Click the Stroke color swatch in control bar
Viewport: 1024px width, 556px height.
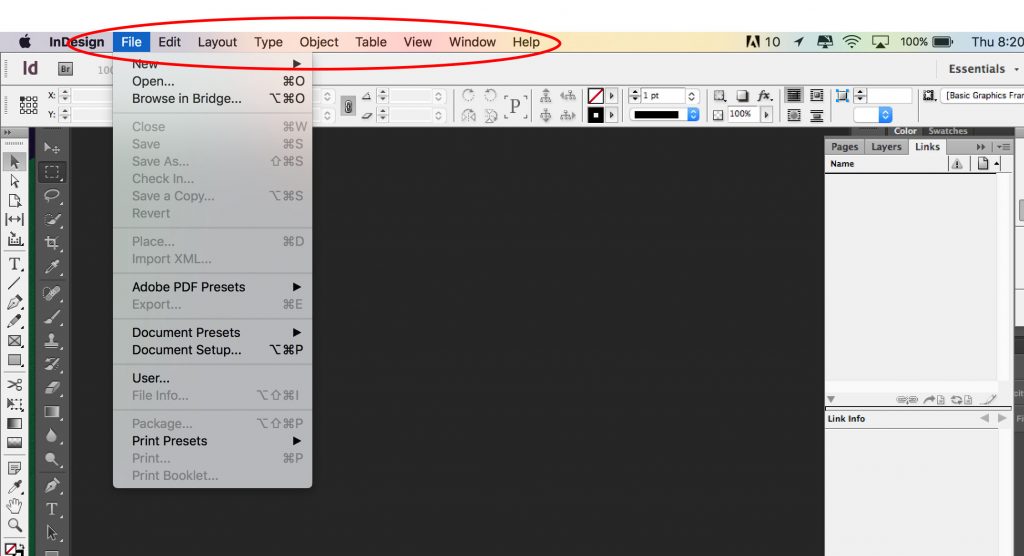(596, 115)
